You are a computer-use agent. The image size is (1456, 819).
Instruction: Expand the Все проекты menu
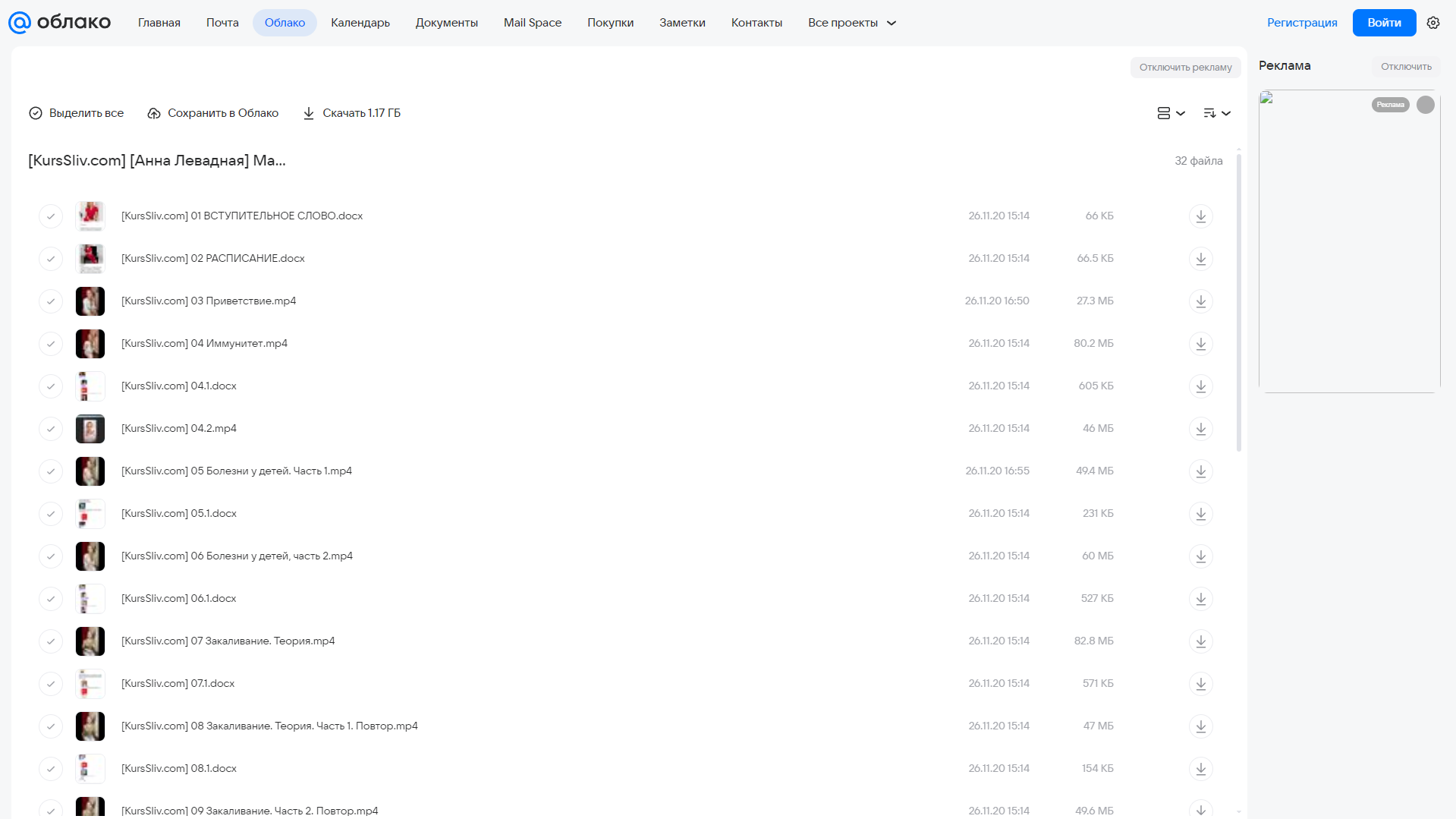852,23
